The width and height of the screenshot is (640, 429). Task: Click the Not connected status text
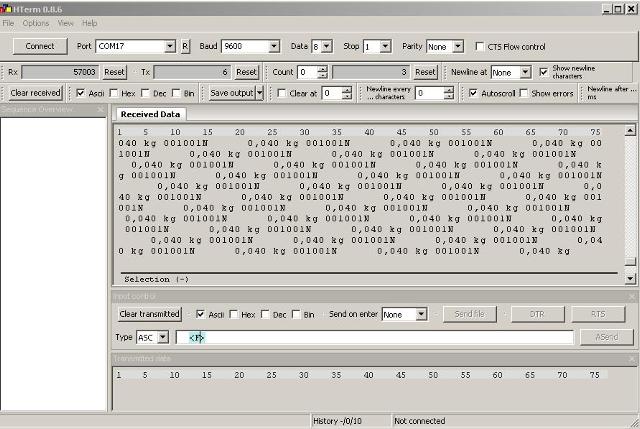pyautogui.click(x=420, y=421)
